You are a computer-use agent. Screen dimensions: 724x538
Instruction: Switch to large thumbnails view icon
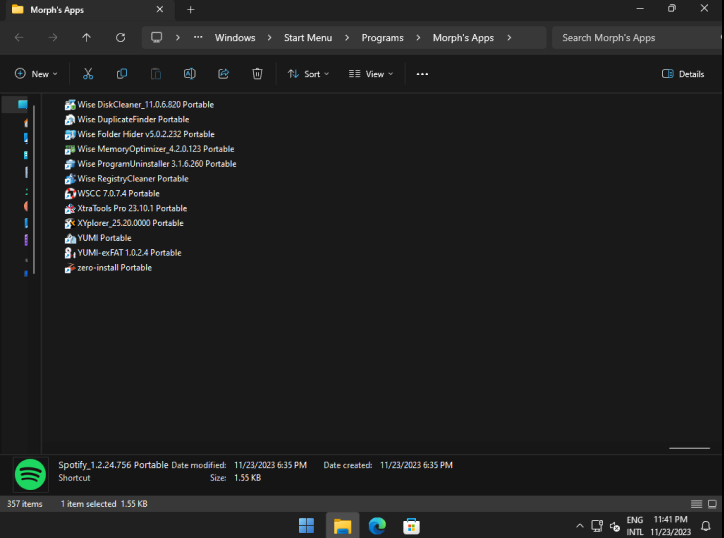click(x=712, y=504)
